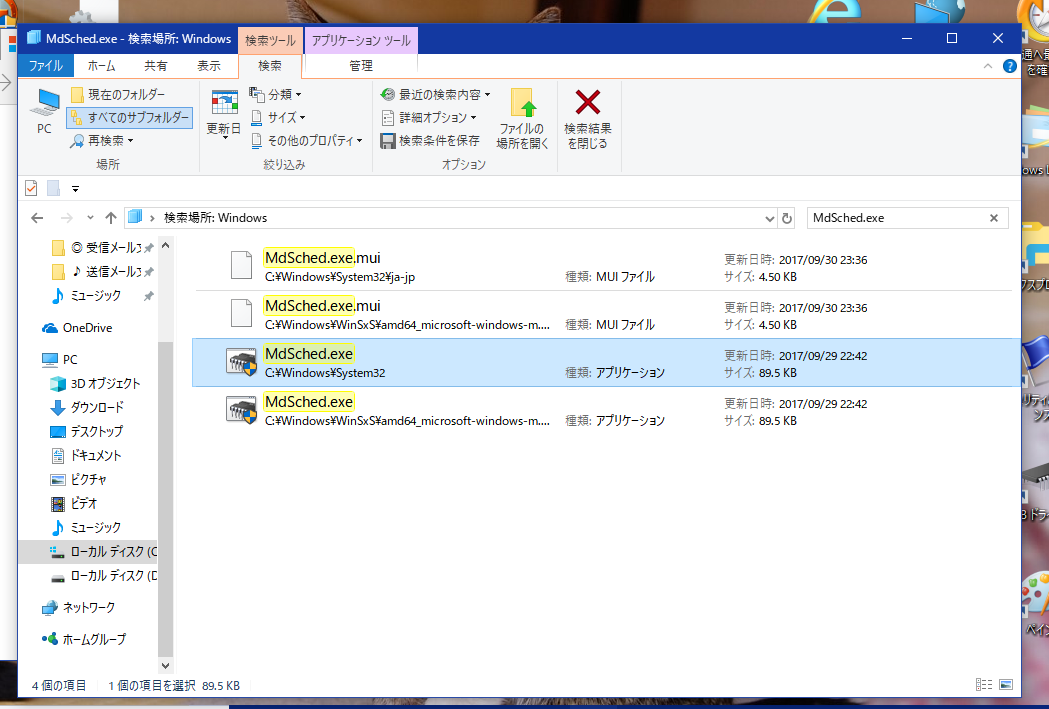Click the sidebar scrollbar down arrow
This screenshot has width=1049, height=709.
click(x=166, y=666)
